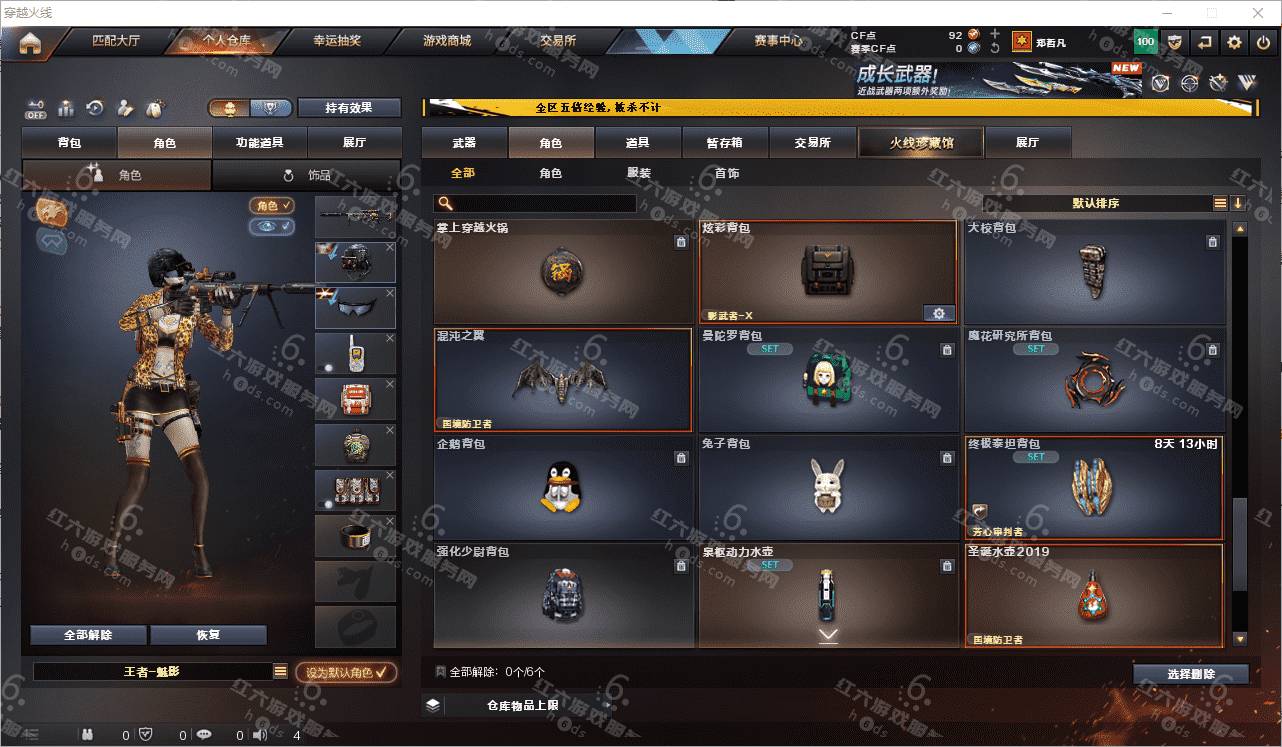Screen dimensions: 1282x747
Task: Click the search magnifier icon
Action: pyautogui.click(x=445, y=203)
